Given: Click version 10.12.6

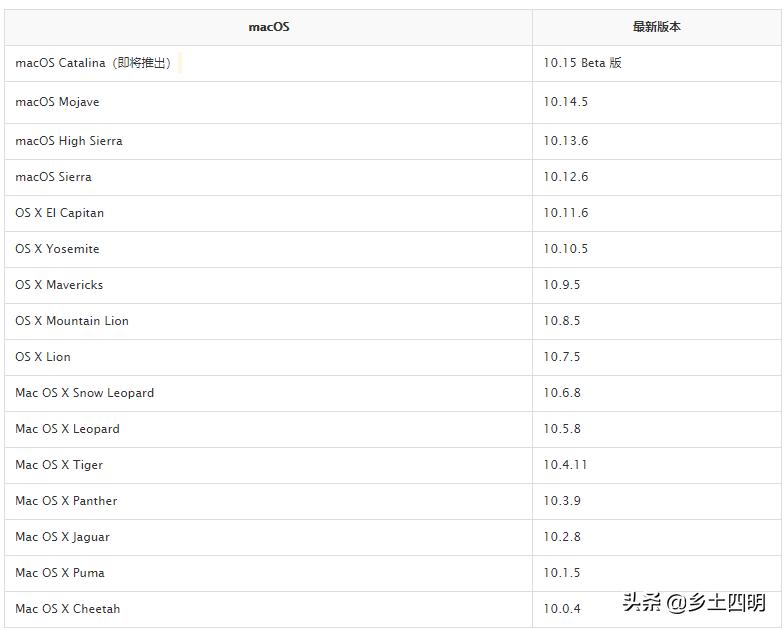Looking at the screenshot, I should pyautogui.click(x=566, y=177).
